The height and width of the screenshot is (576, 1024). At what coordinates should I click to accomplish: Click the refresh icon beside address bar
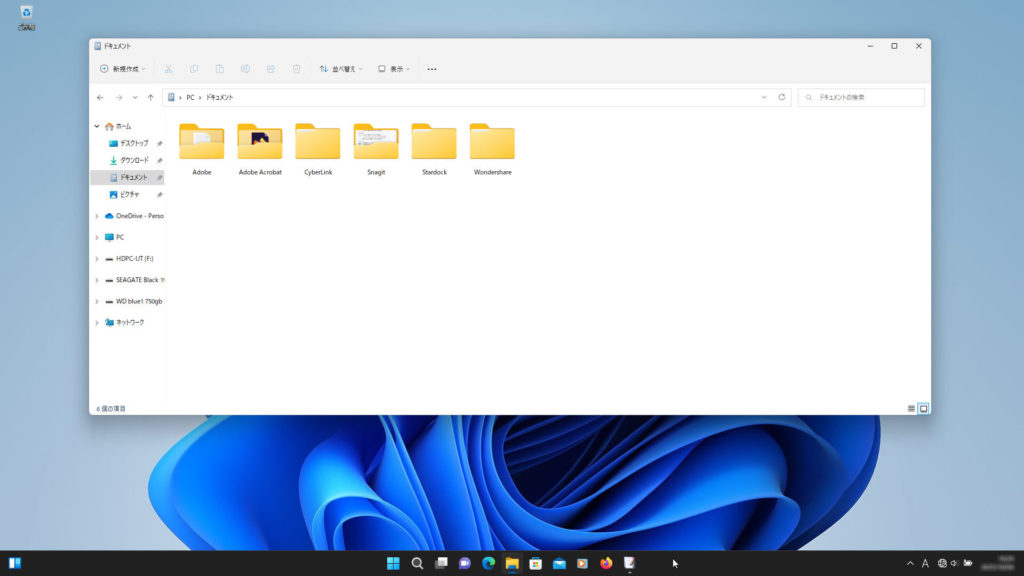781,97
